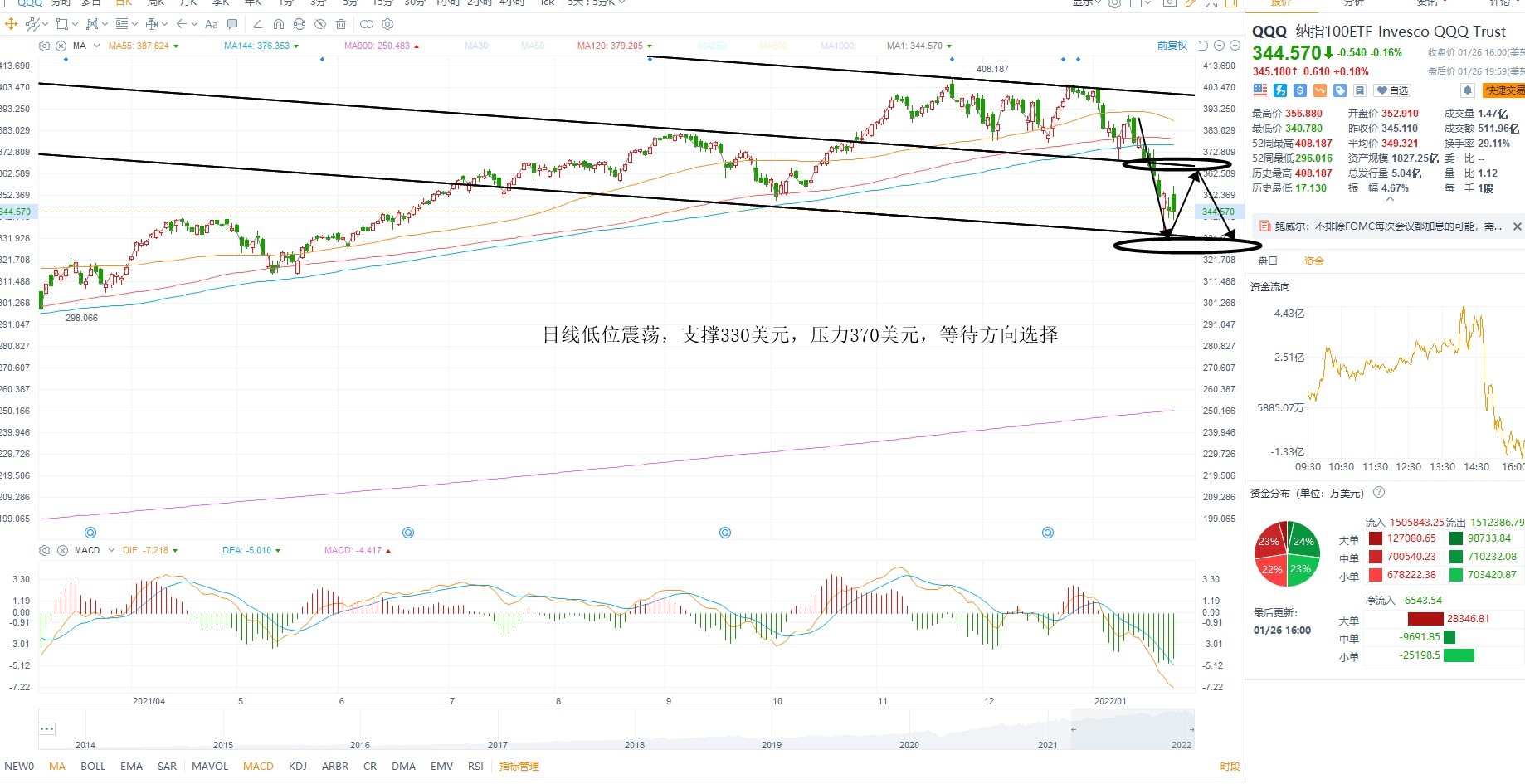This screenshot has height=784, width=1525.
Task: Select the NEW0 indicator tab
Action: click(19, 766)
